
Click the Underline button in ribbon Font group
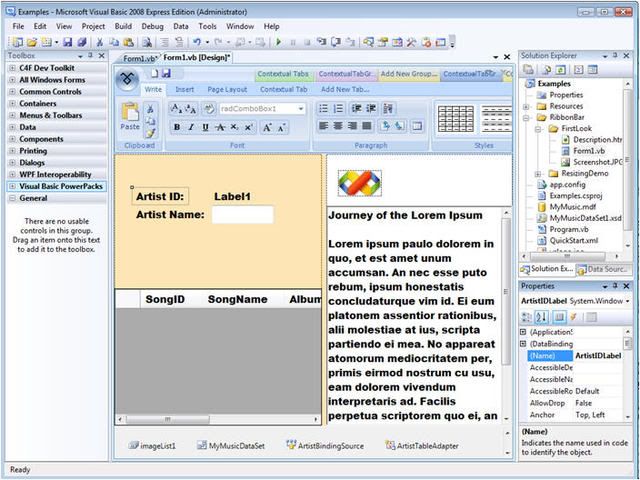pyautogui.click(x=205, y=127)
